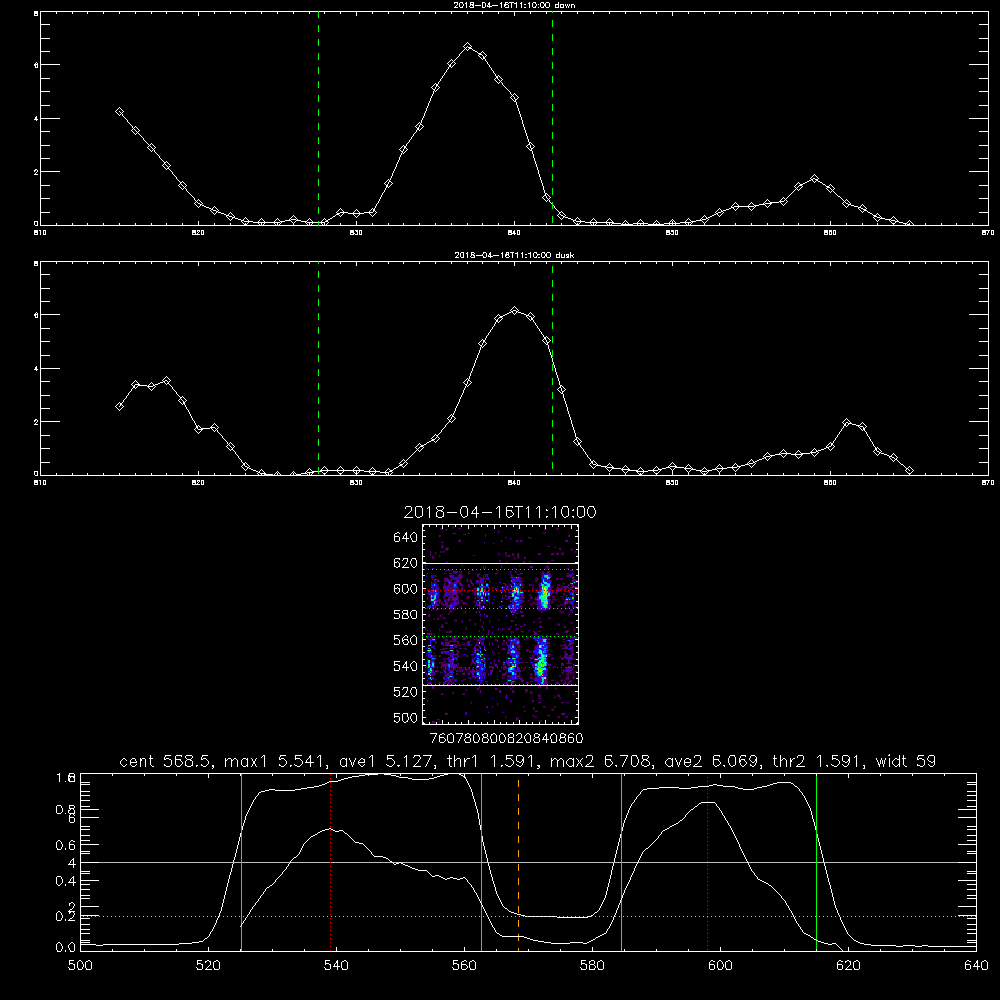Click the first data diamond of the dawn curve

[119, 112]
